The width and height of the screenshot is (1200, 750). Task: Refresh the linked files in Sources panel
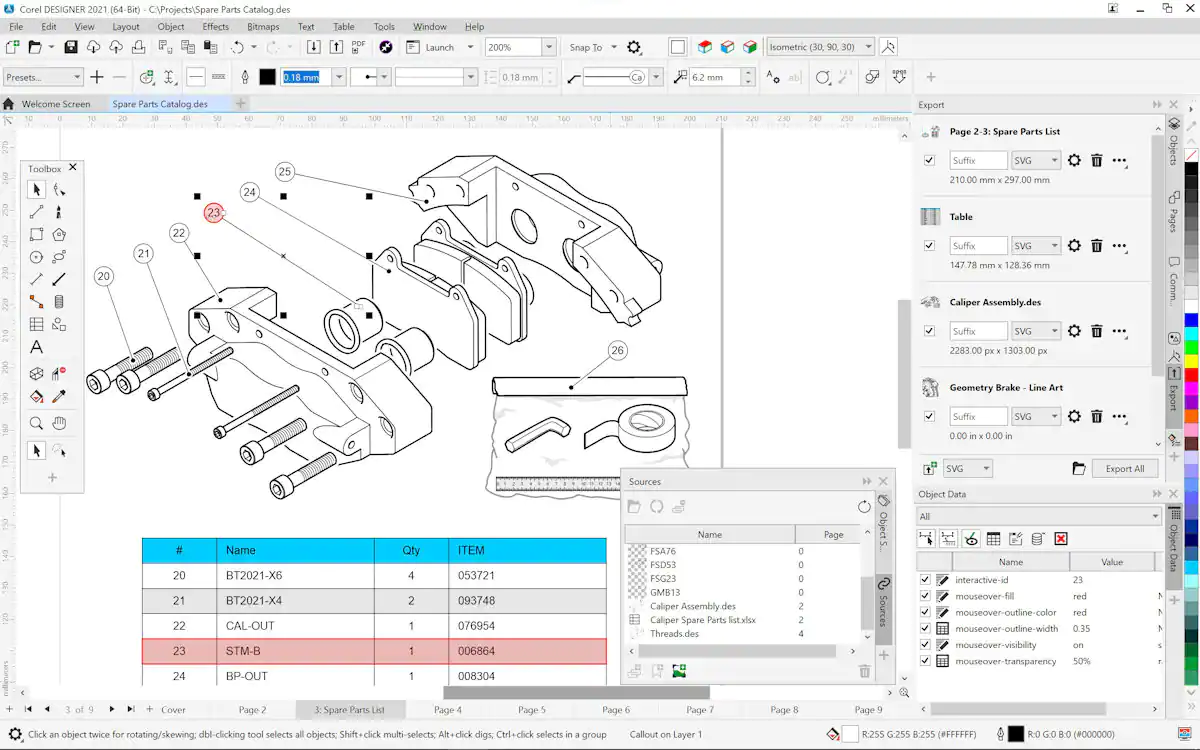[865, 507]
